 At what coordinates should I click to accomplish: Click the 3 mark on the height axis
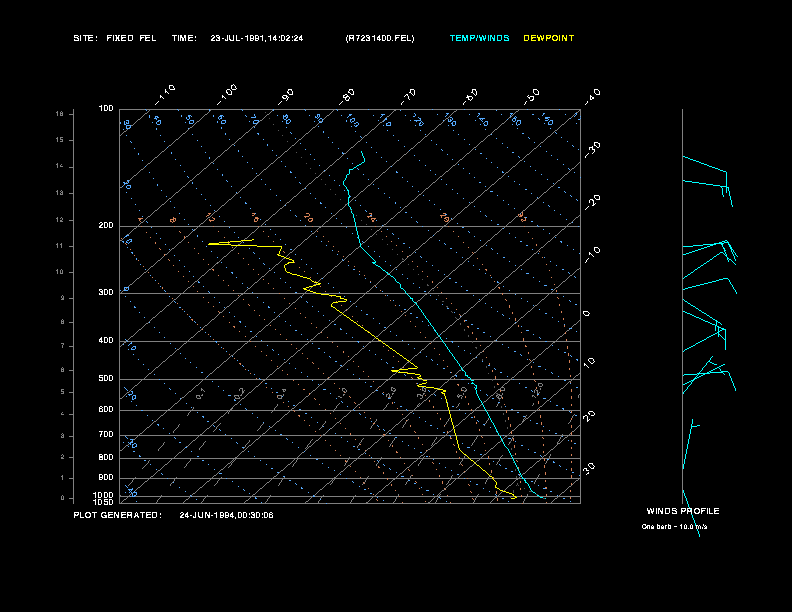pos(63,436)
